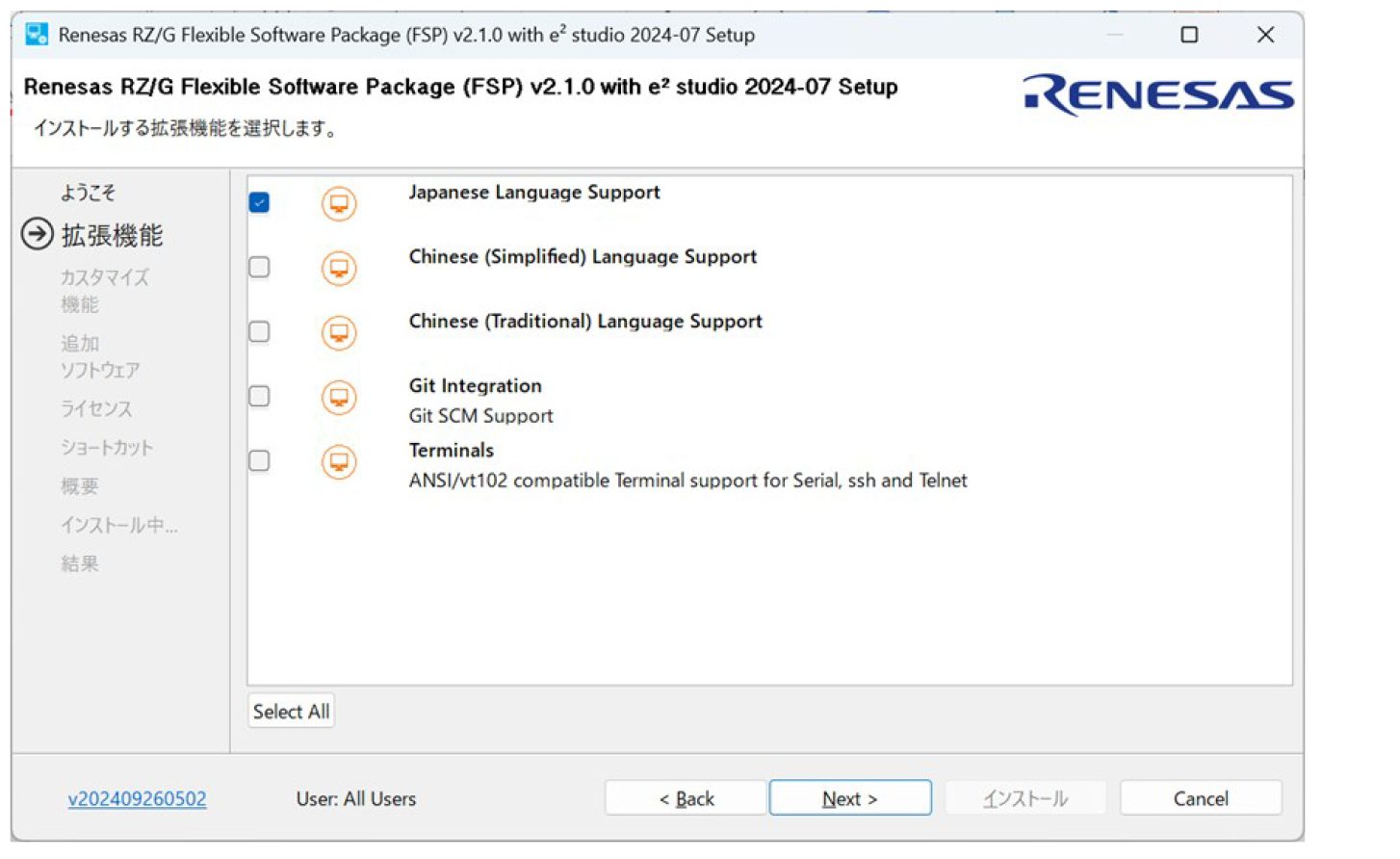Click the Terminals orange icon
This screenshot has width=1400, height=859.
pos(339,462)
